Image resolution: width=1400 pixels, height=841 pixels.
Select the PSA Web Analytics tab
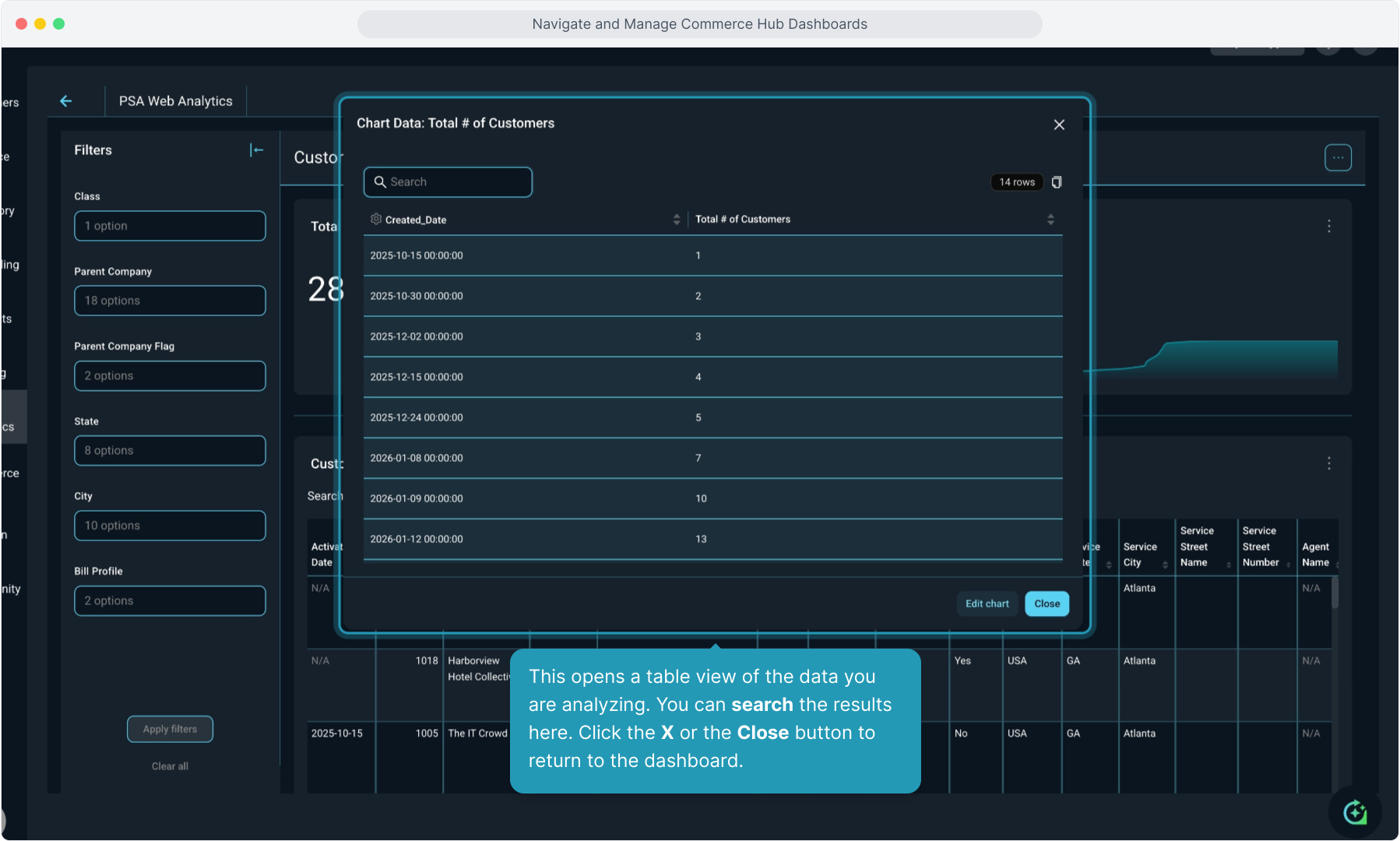(x=176, y=101)
